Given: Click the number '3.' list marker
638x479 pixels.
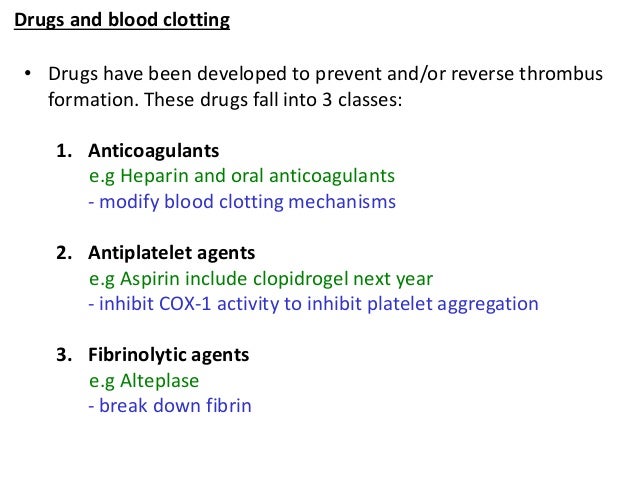Looking at the screenshot, I should point(64,355).
